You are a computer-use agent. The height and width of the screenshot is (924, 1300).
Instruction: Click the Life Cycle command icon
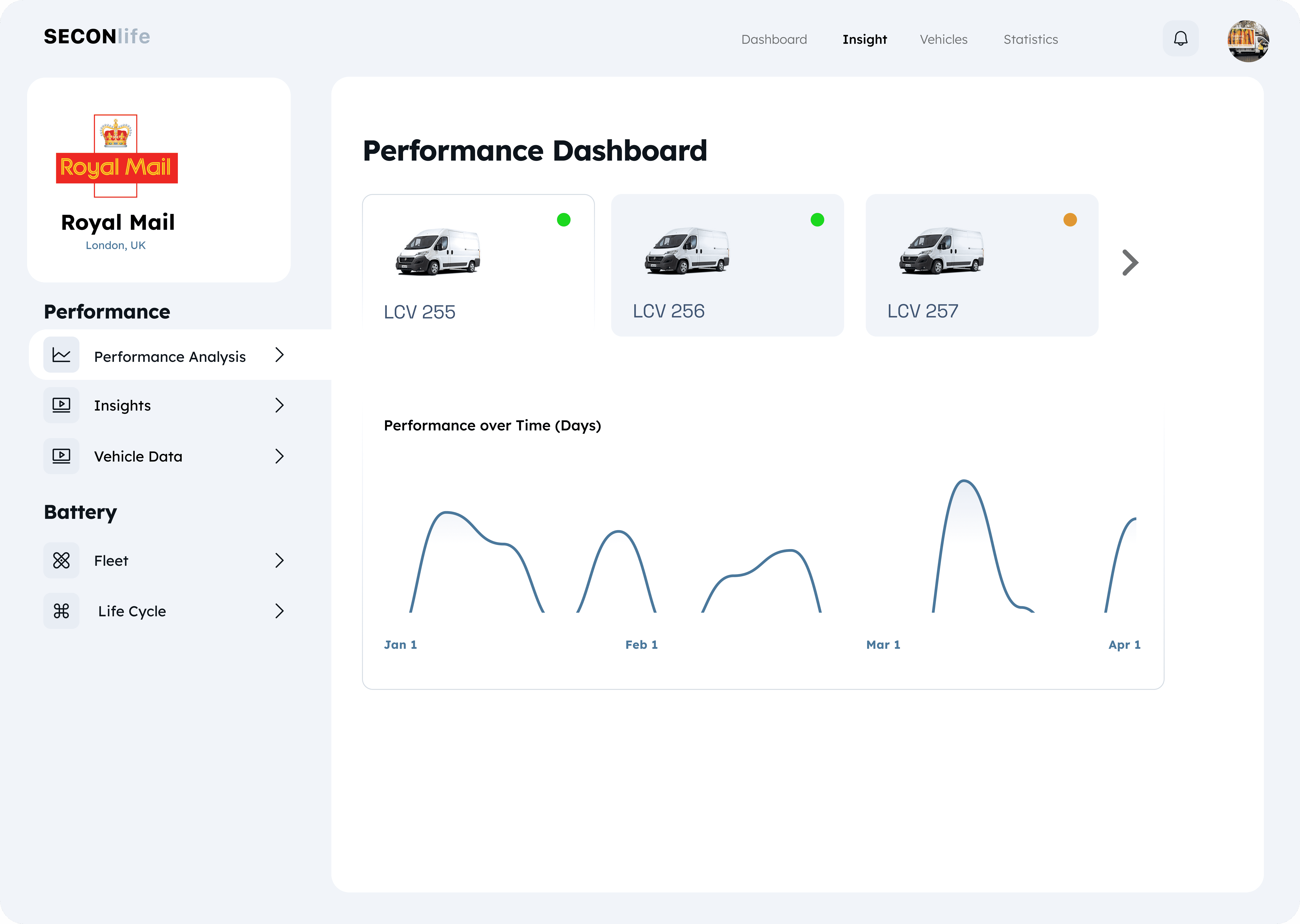click(x=61, y=611)
